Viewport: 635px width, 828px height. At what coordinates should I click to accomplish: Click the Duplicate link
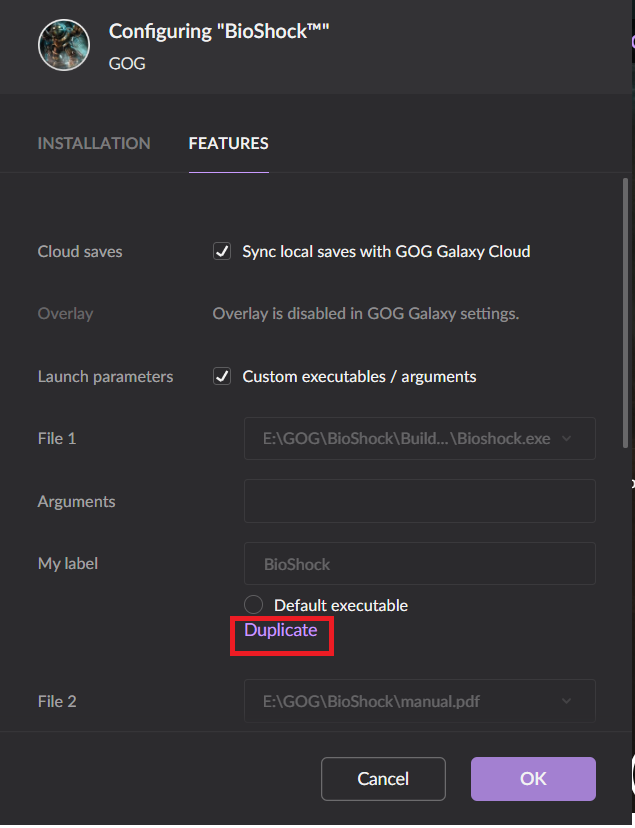coord(281,630)
